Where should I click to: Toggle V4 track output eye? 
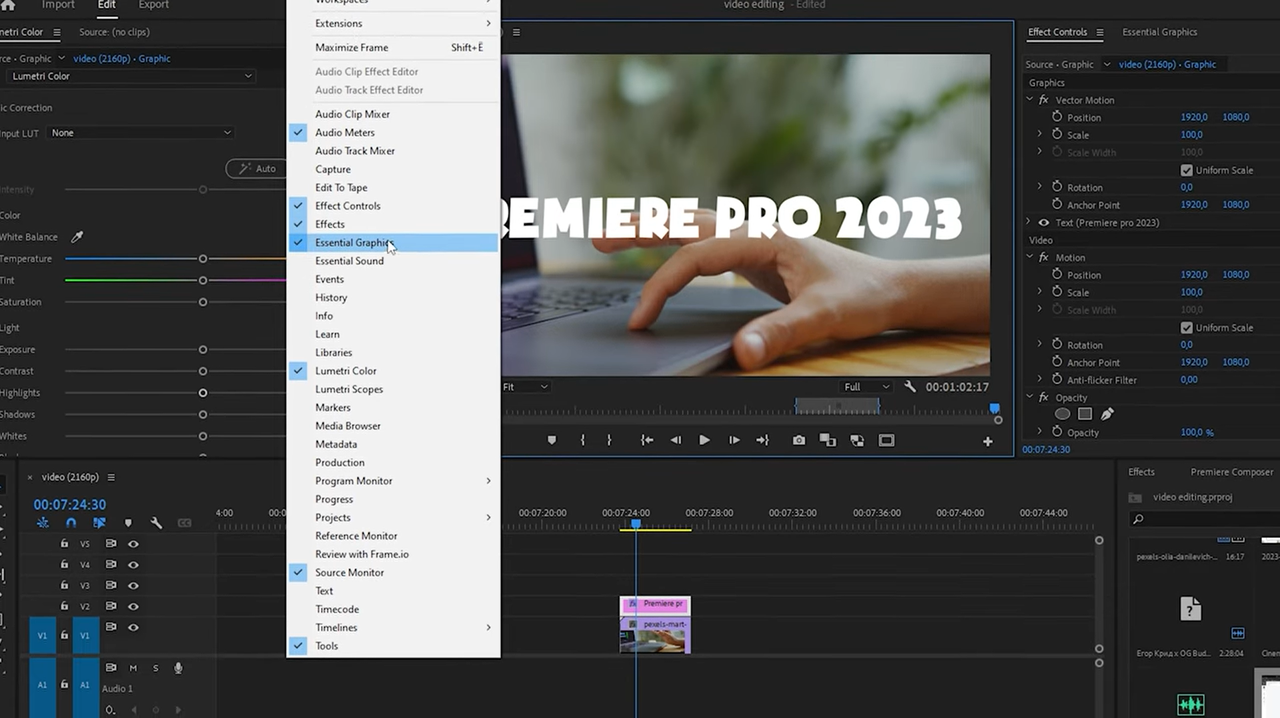[133, 565]
